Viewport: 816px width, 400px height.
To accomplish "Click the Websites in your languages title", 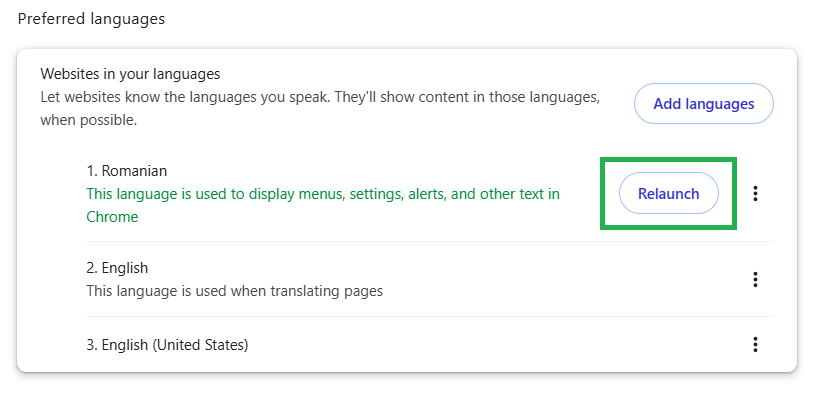I will pos(130,74).
